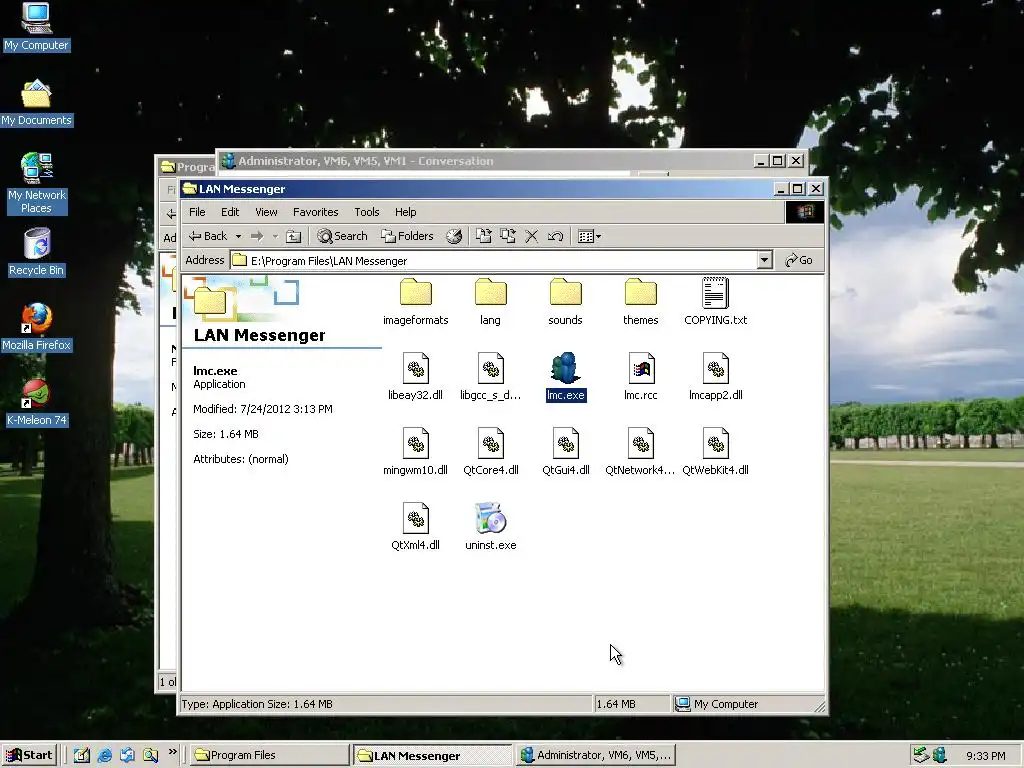Select QtCore4.dll file
The height and width of the screenshot is (768, 1024).
tap(490, 452)
